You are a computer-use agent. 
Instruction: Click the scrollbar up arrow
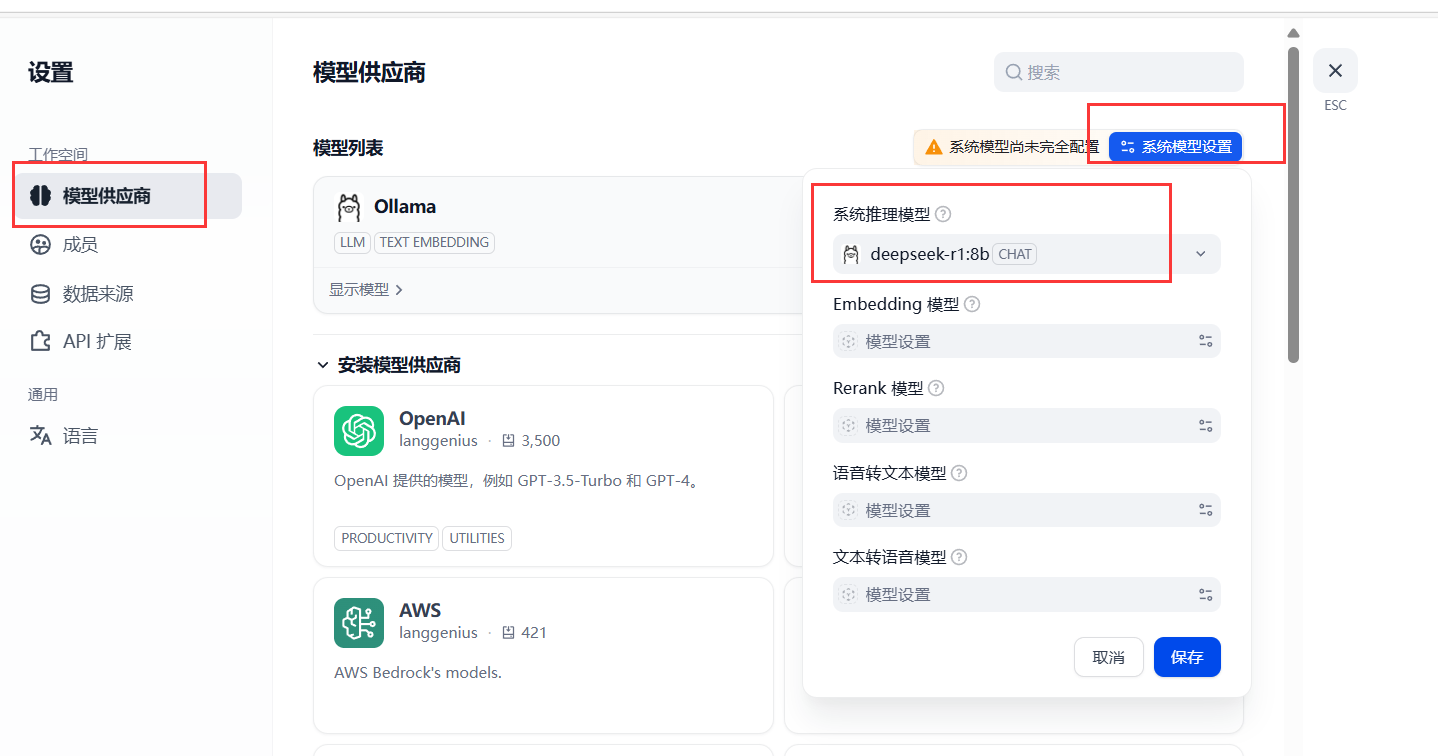point(1293,33)
